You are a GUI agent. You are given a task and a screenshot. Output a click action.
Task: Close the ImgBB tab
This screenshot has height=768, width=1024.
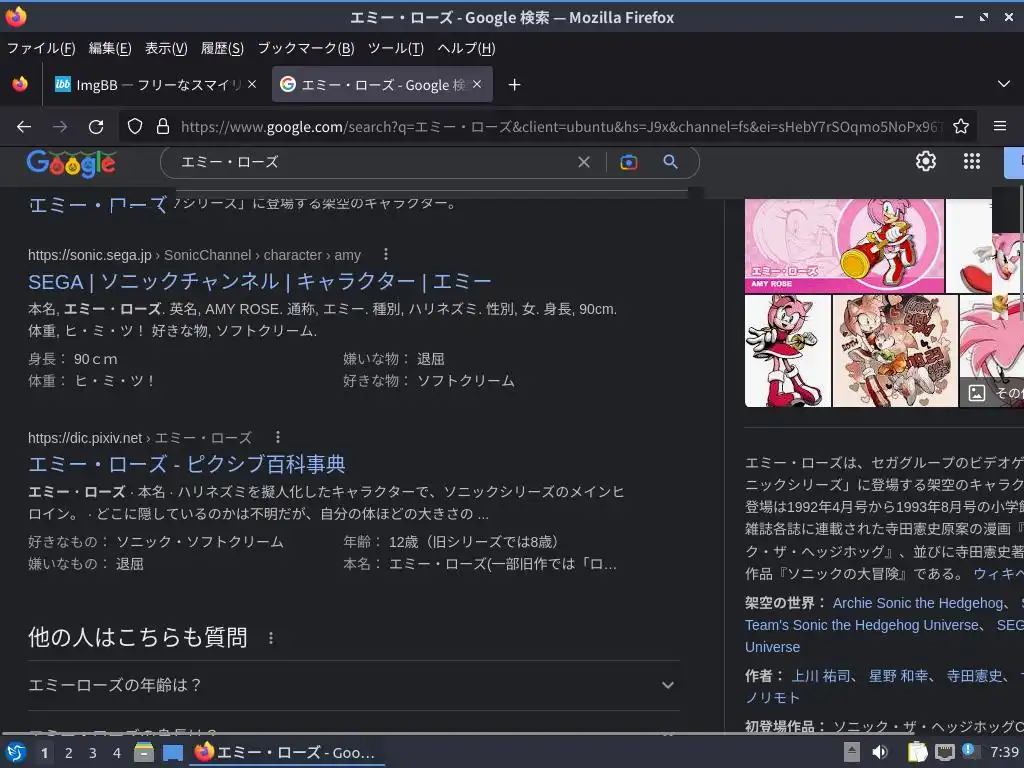pyautogui.click(x=252, y=84)
